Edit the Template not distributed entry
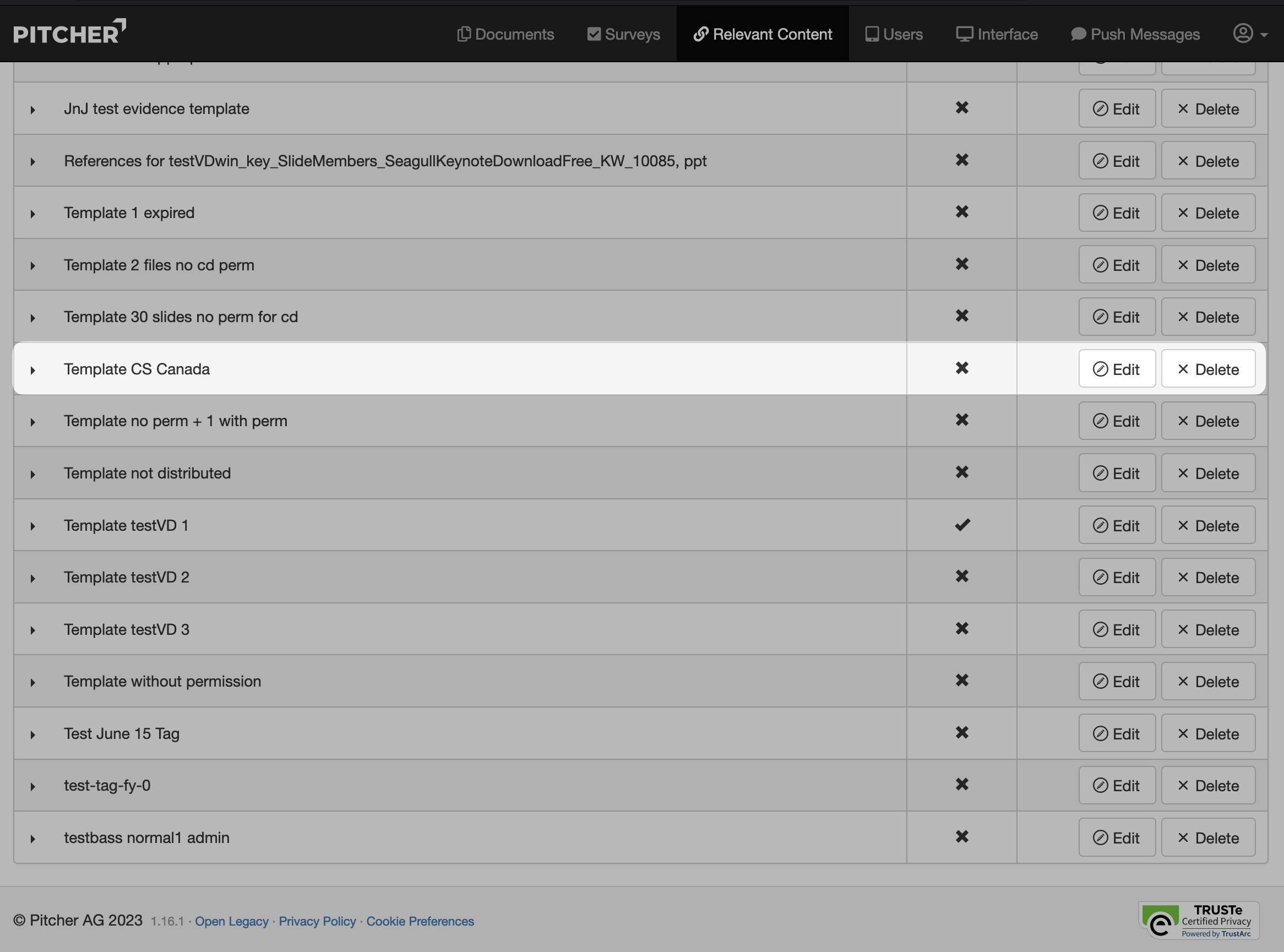Image resolution: width=1284 pixels, height=952 pixels. [1116, 473]
